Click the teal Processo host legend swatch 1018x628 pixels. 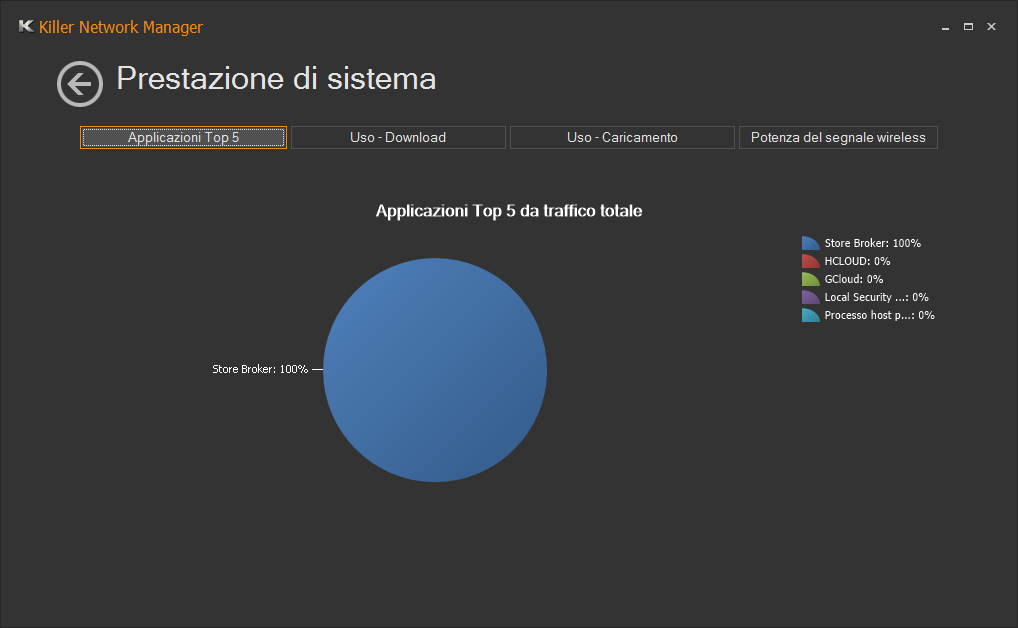click(810, 315)
